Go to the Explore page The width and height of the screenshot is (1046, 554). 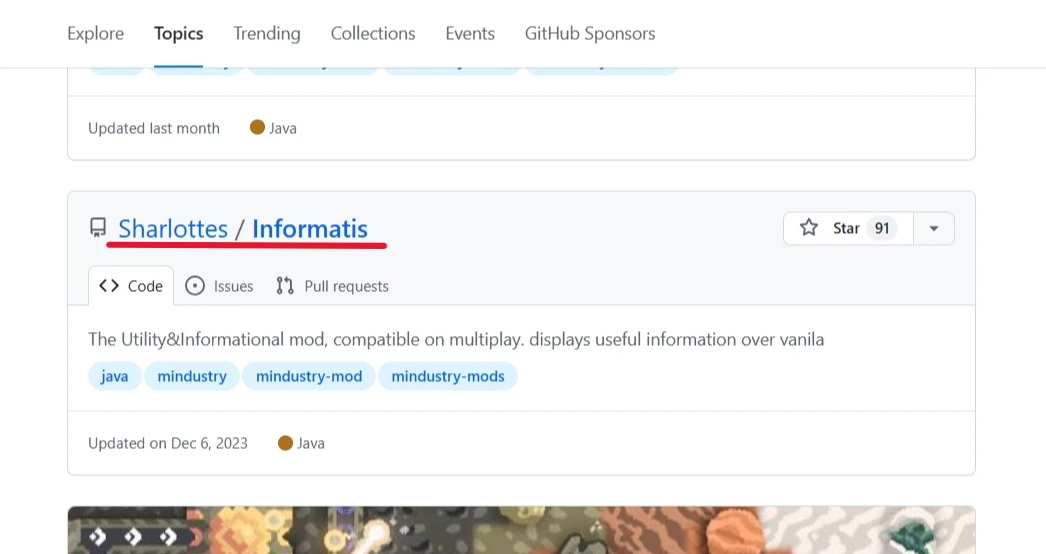pyautogui.click(x=96, y=33)
